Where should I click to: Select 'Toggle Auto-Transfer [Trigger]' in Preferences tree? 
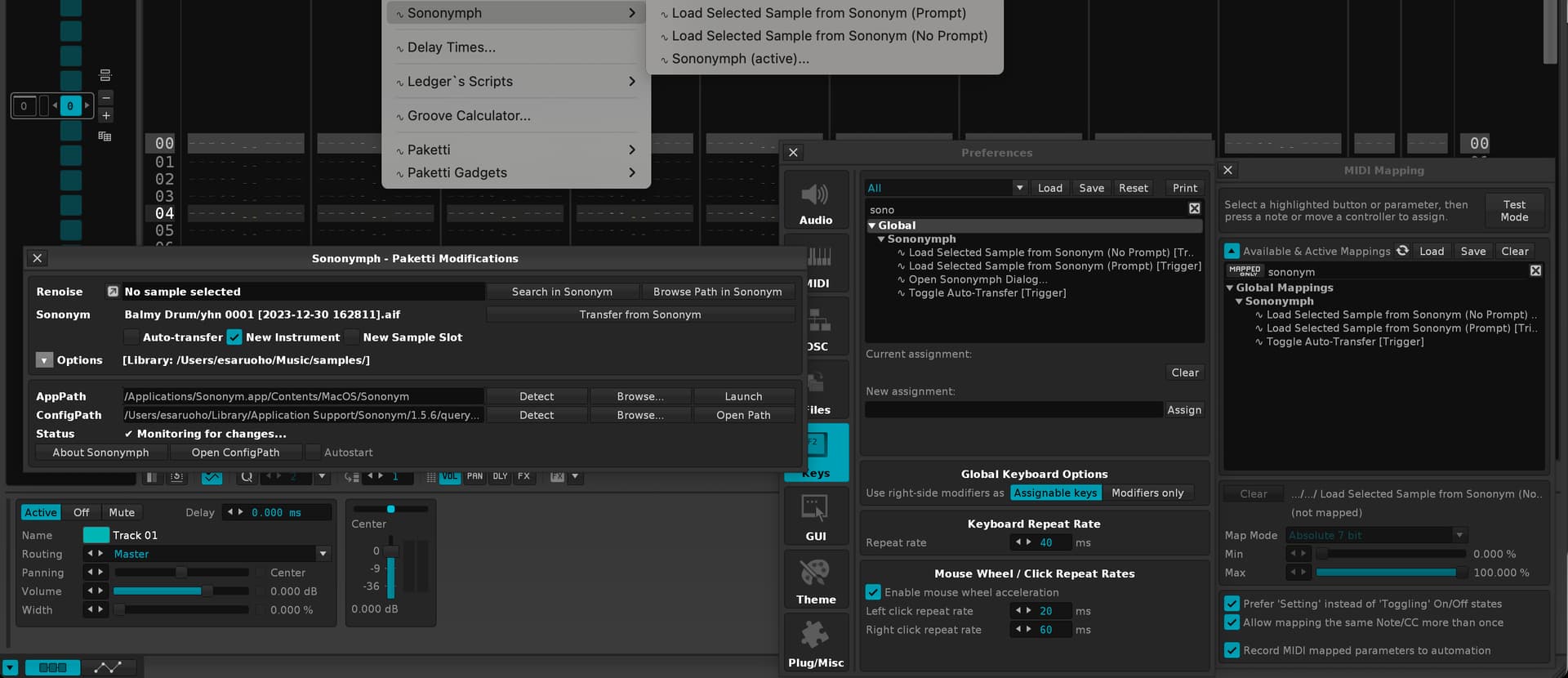pos(987,293)
